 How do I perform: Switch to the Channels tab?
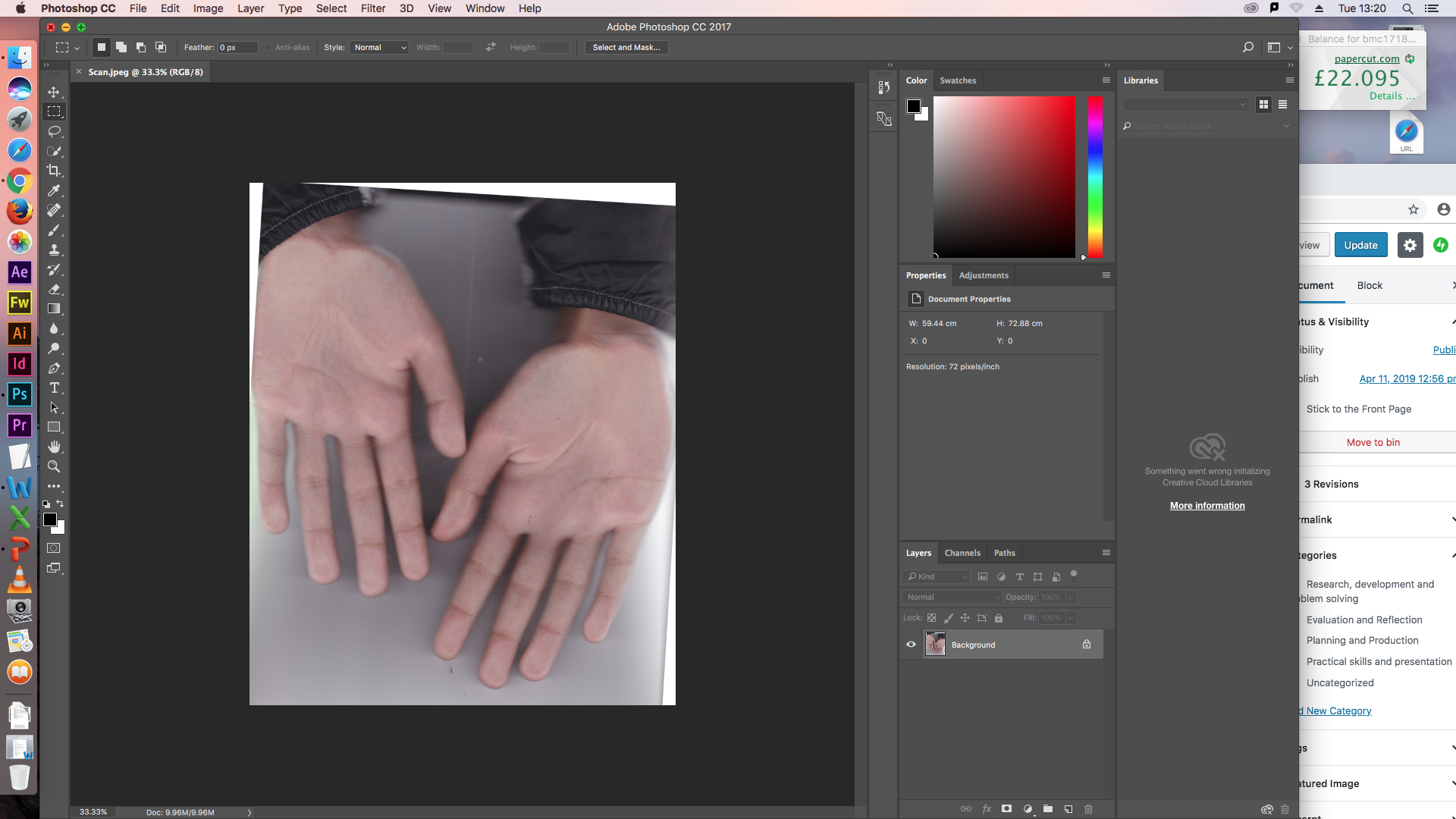point(962,553)
